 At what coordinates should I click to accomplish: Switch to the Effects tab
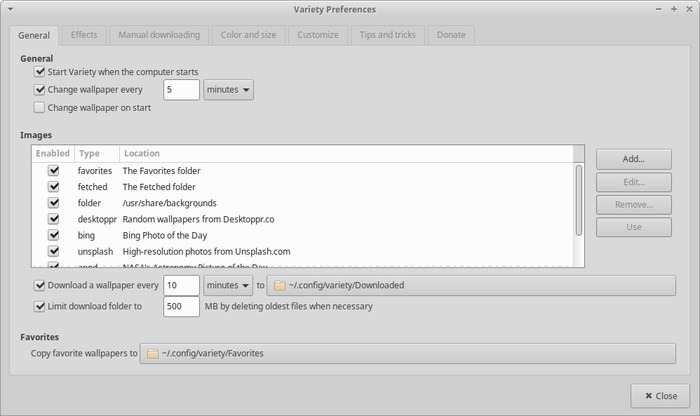pos(84,35)
